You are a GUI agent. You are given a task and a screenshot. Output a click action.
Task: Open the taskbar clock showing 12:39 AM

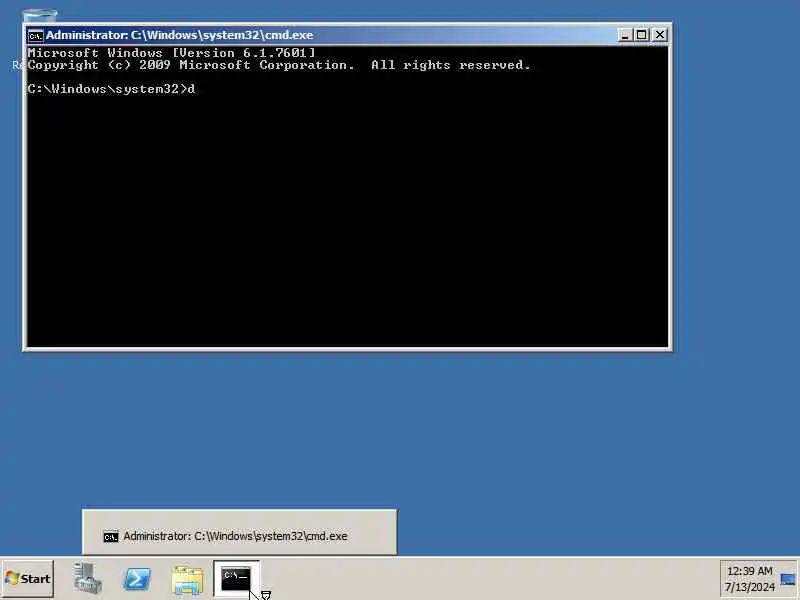coord(749,579)
